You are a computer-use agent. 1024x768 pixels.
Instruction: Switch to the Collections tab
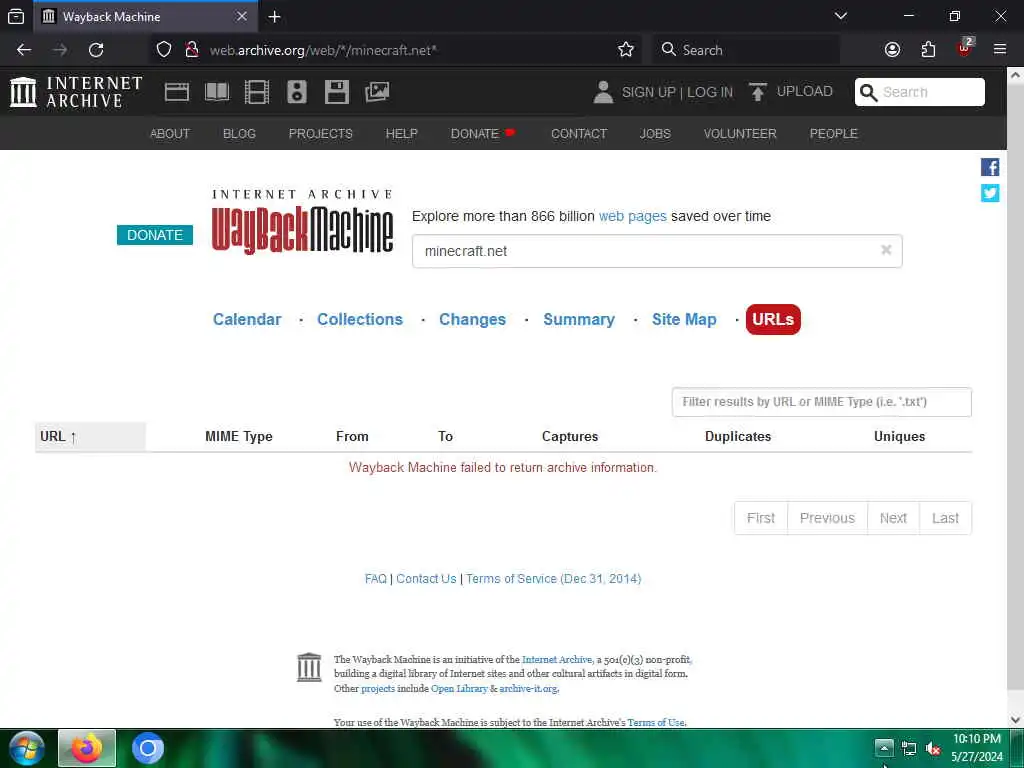tap(360, 319)
